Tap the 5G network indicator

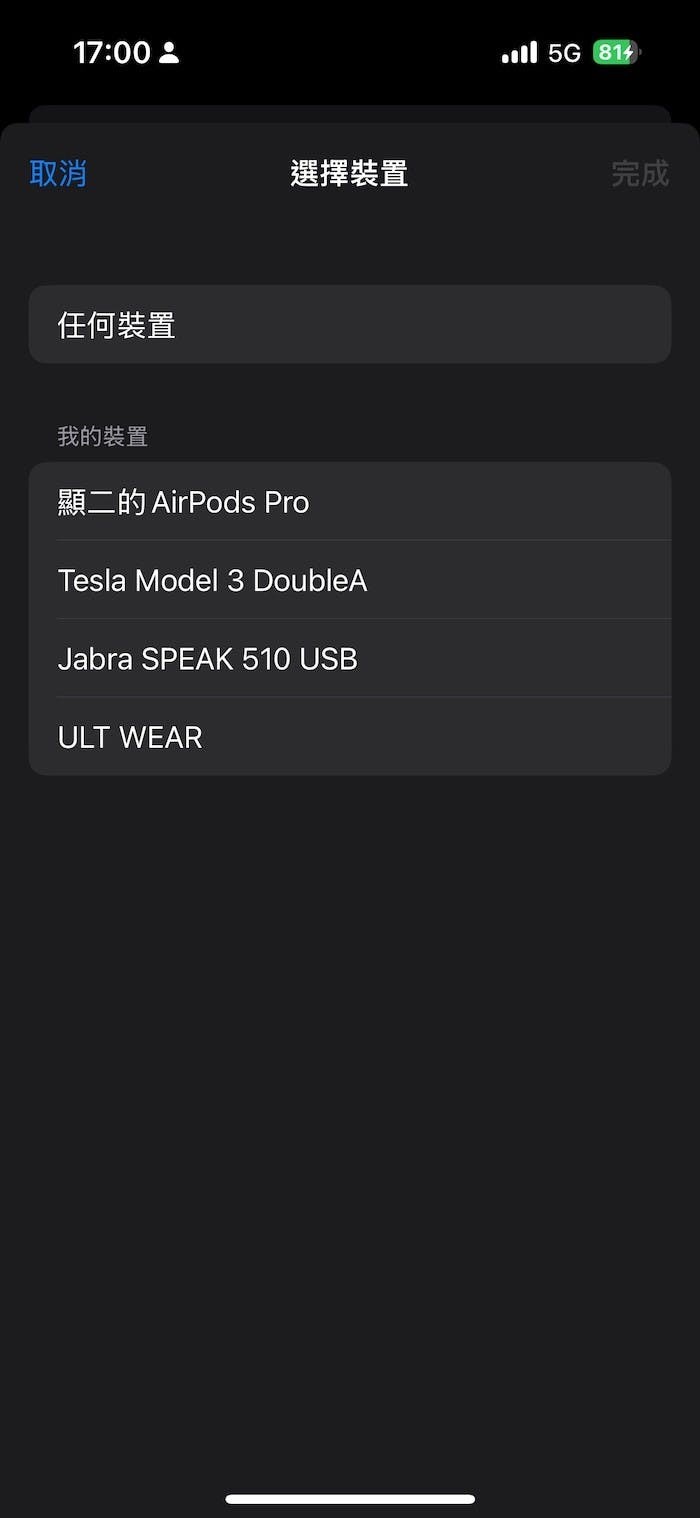[x=564, y=53]
